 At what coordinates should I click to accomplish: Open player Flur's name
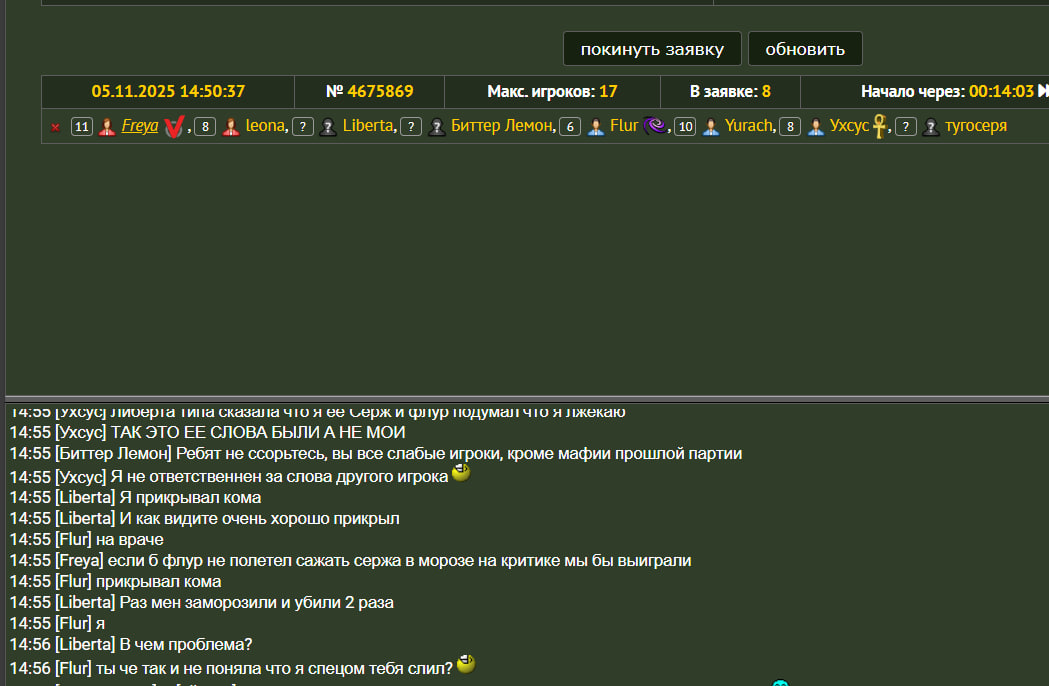tap(624, 126)
